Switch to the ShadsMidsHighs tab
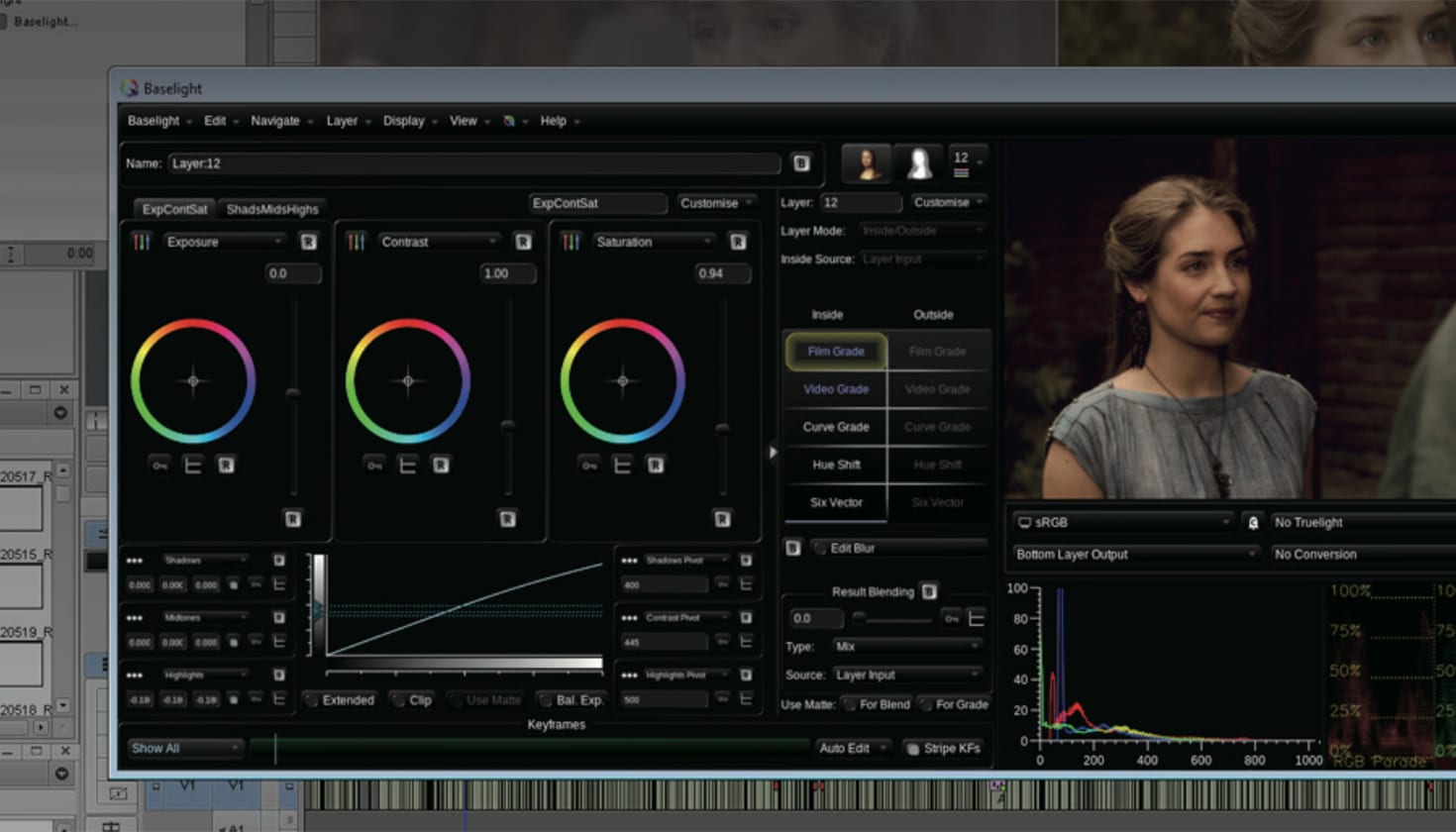The height and width of the screenshot is (832, 1456). tap(271, 209)
